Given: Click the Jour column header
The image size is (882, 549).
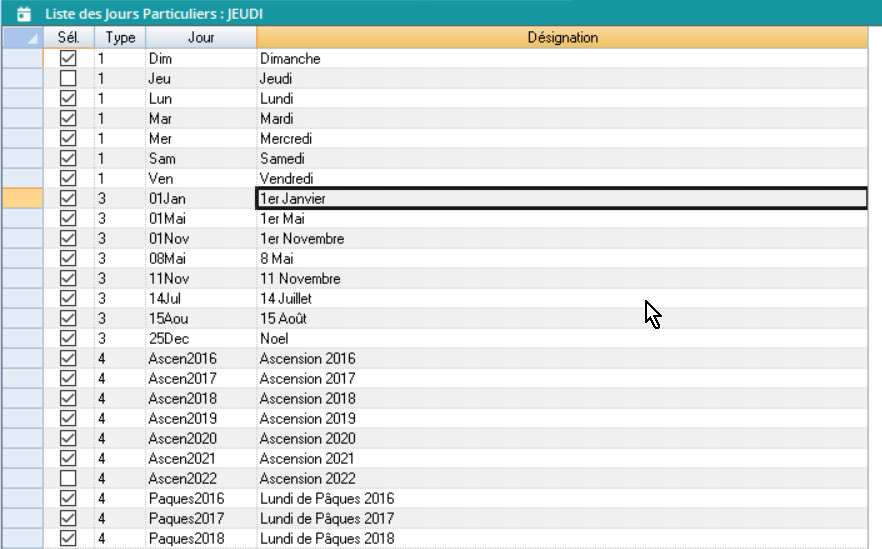Looking at the screenshot, I should (x=200, y=38).
